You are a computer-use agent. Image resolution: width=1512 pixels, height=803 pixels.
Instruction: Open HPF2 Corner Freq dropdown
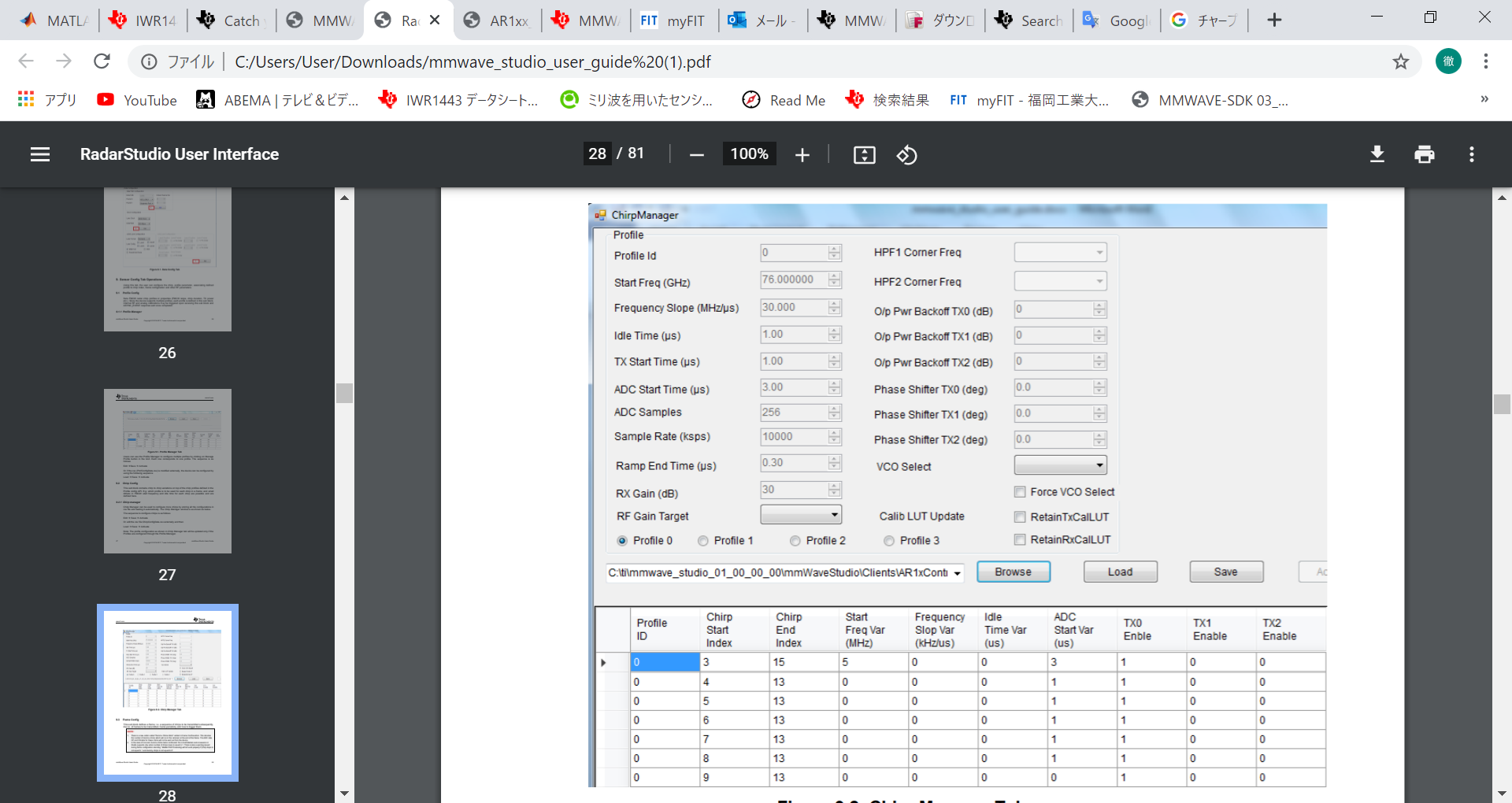pos(1060,282)
